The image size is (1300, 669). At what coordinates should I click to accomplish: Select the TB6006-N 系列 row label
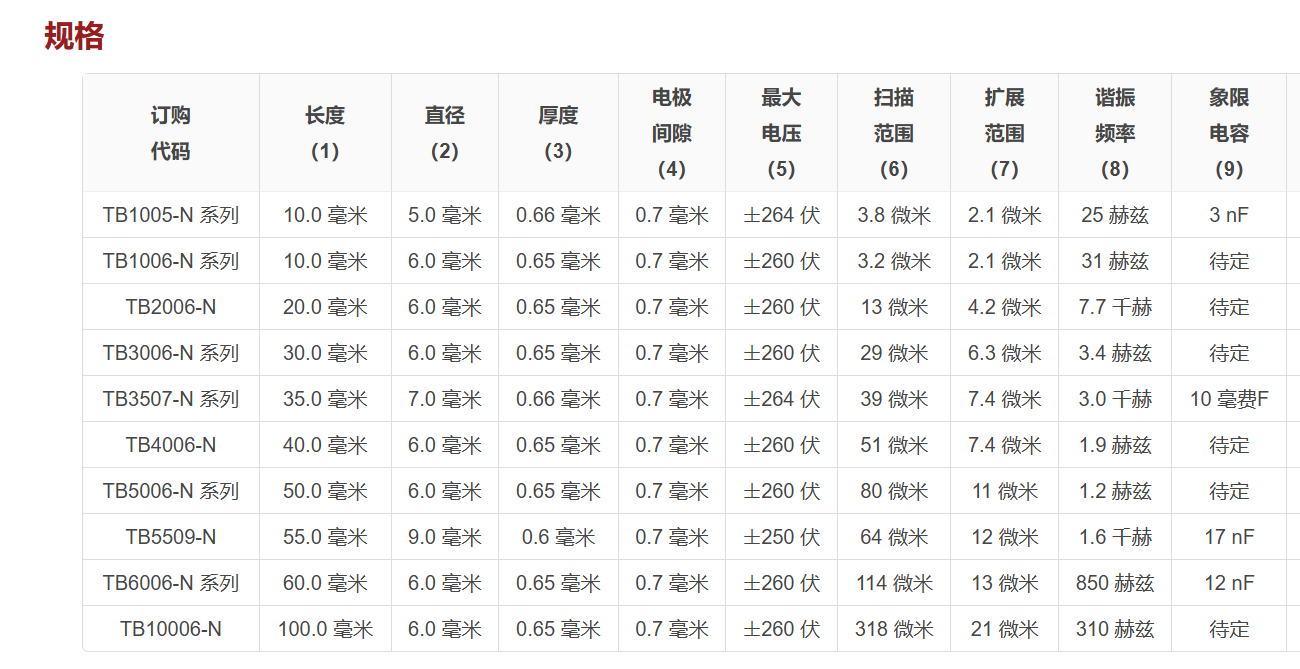coord(171,583)
